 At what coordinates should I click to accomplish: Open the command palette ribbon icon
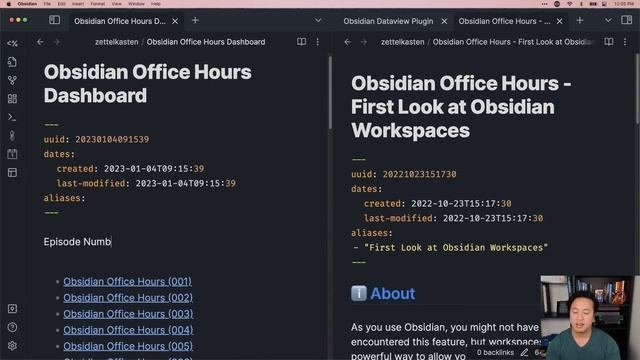coord(12,117)
